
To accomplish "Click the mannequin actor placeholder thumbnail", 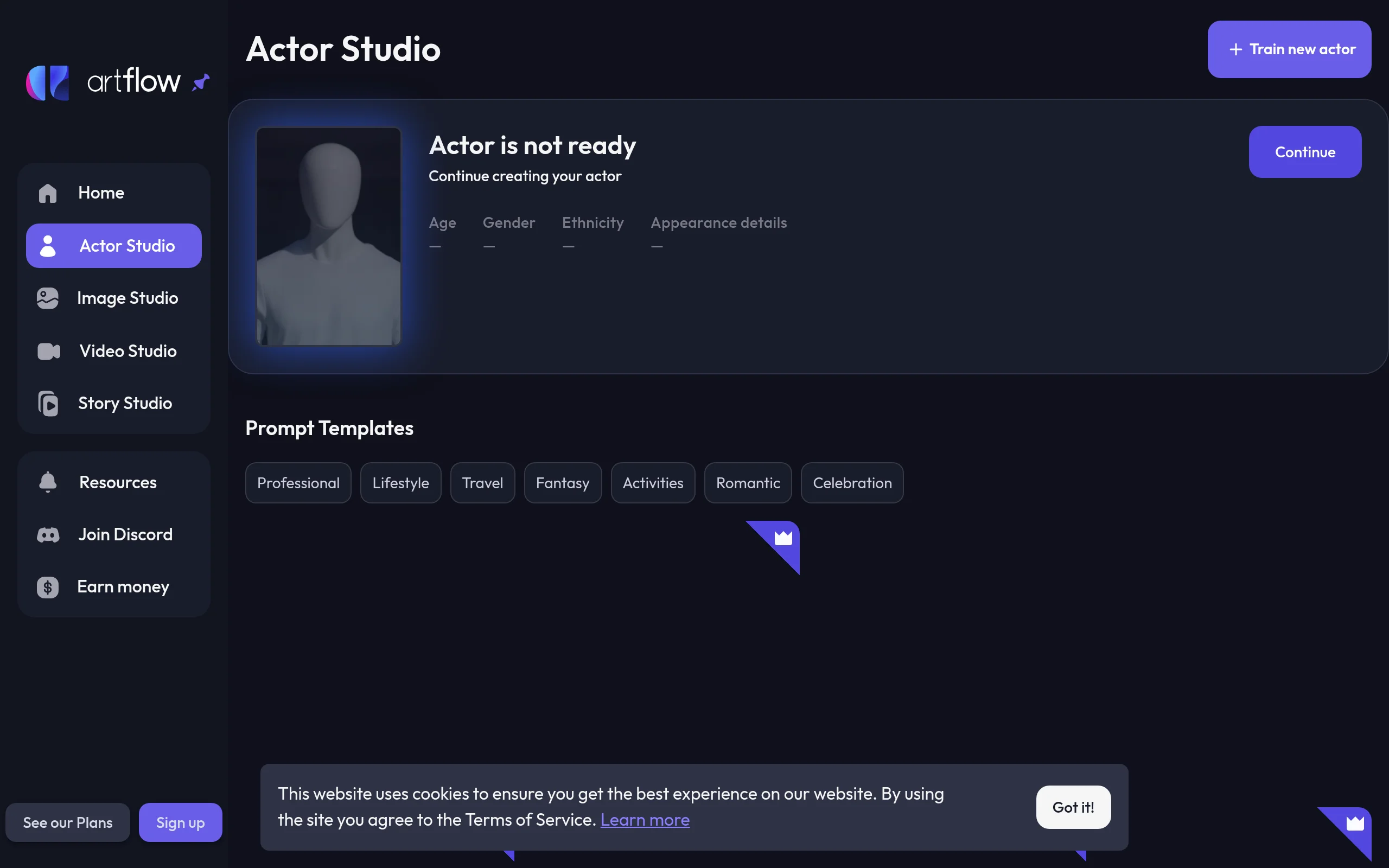I will coord(328,237).
